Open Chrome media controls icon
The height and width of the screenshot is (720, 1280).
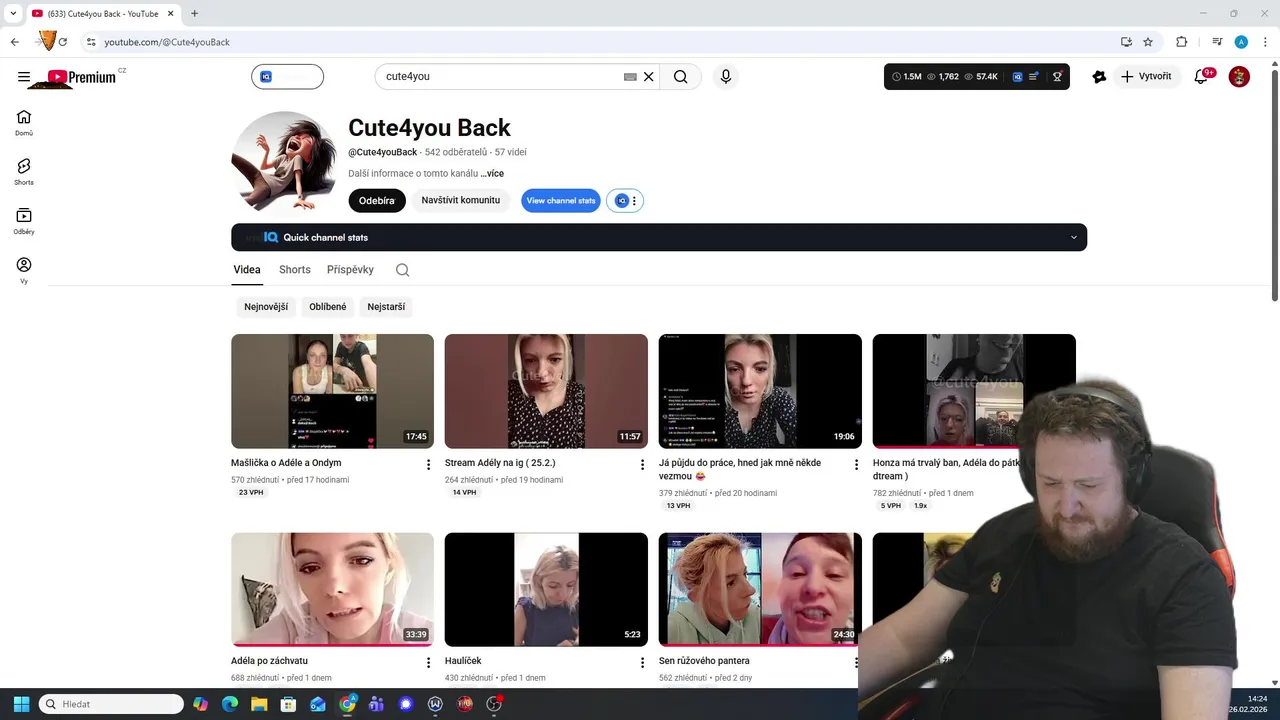(1217, 42)
